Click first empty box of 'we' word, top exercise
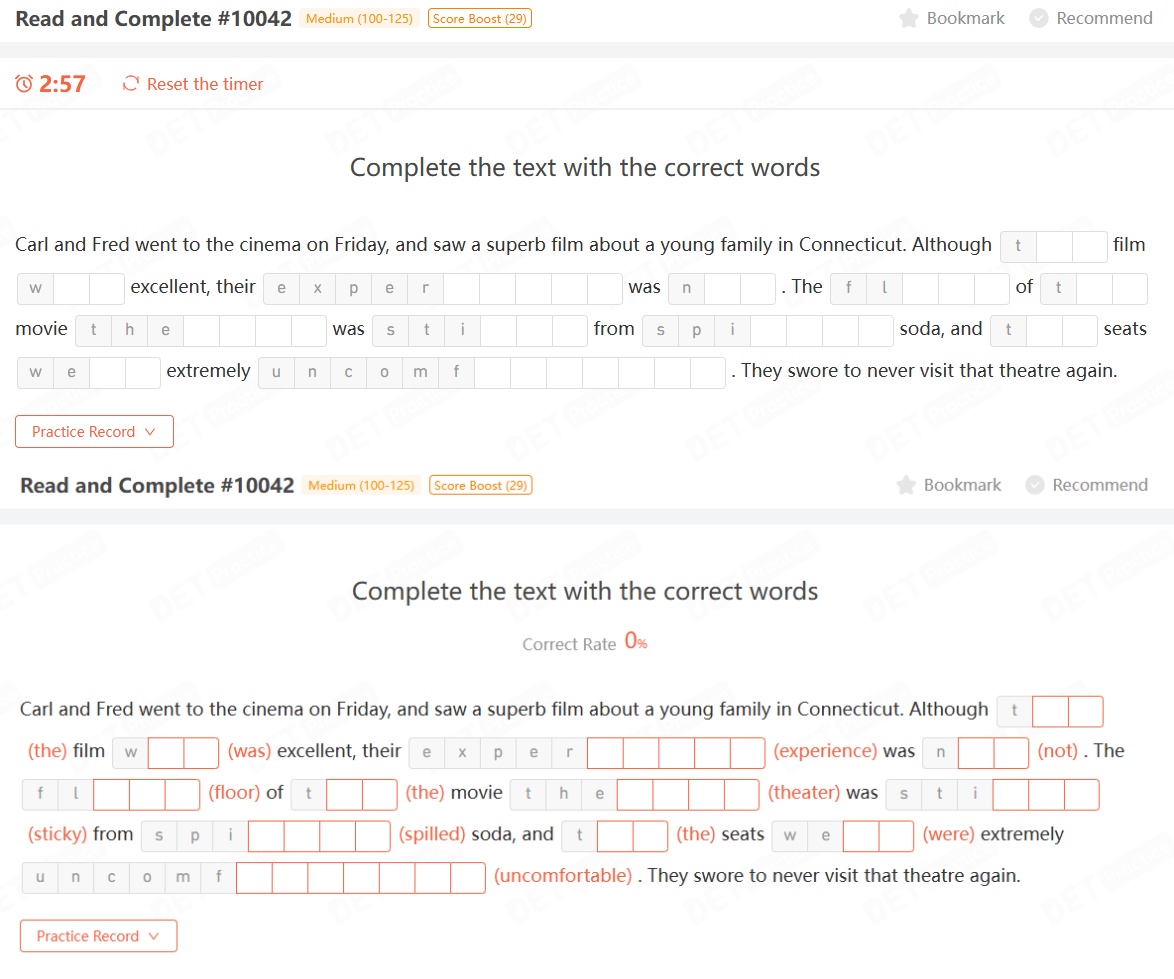This screenshot has width=1174, height=979. (107, 373)
